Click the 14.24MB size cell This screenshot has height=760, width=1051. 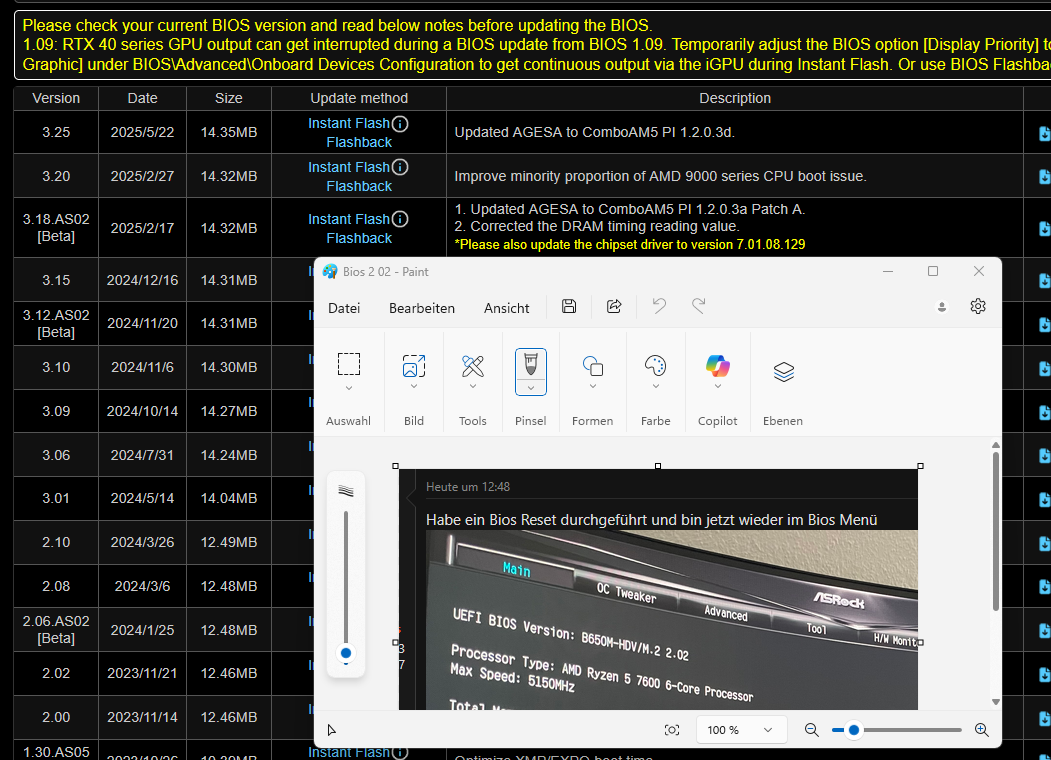pyautogui.click(x=229, y=455)
